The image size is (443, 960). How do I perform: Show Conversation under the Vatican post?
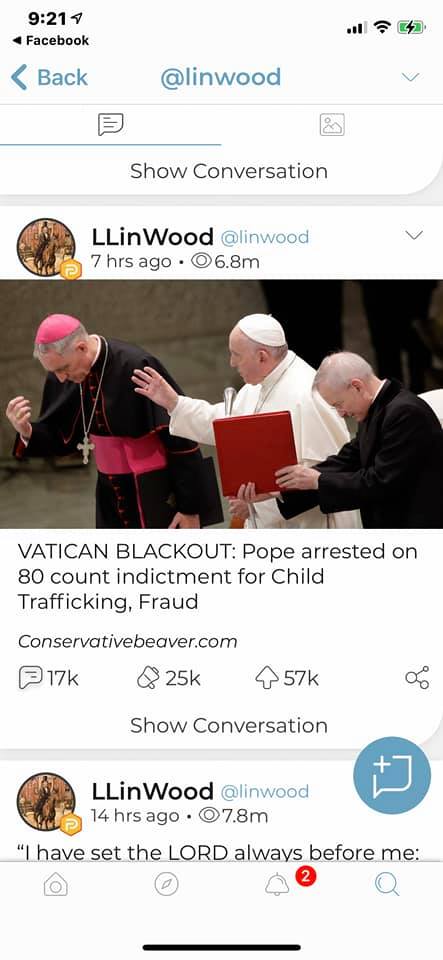click(x=229, y=726)
